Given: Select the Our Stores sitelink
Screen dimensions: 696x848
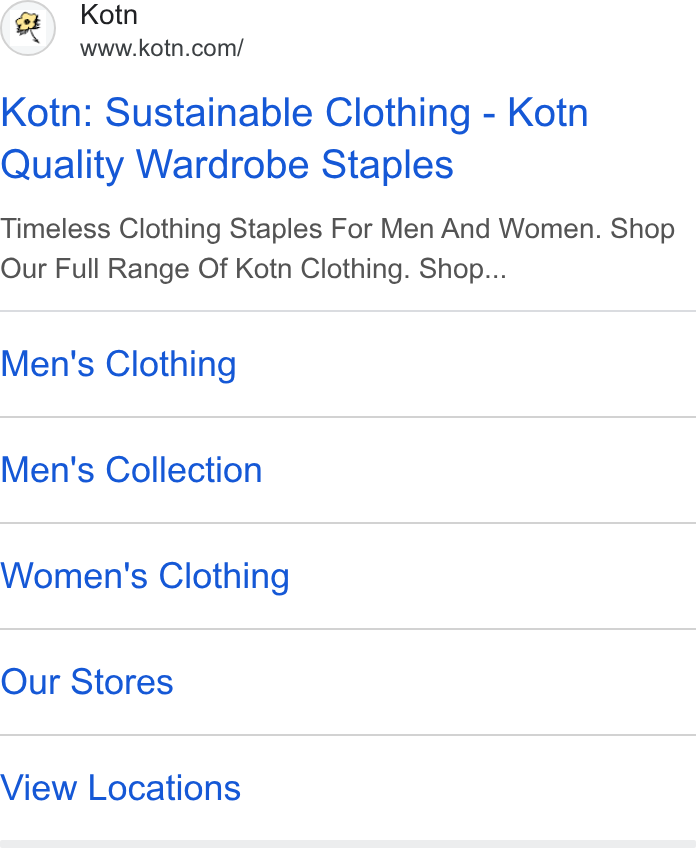Looking at the screenshot, I should 87,682.
